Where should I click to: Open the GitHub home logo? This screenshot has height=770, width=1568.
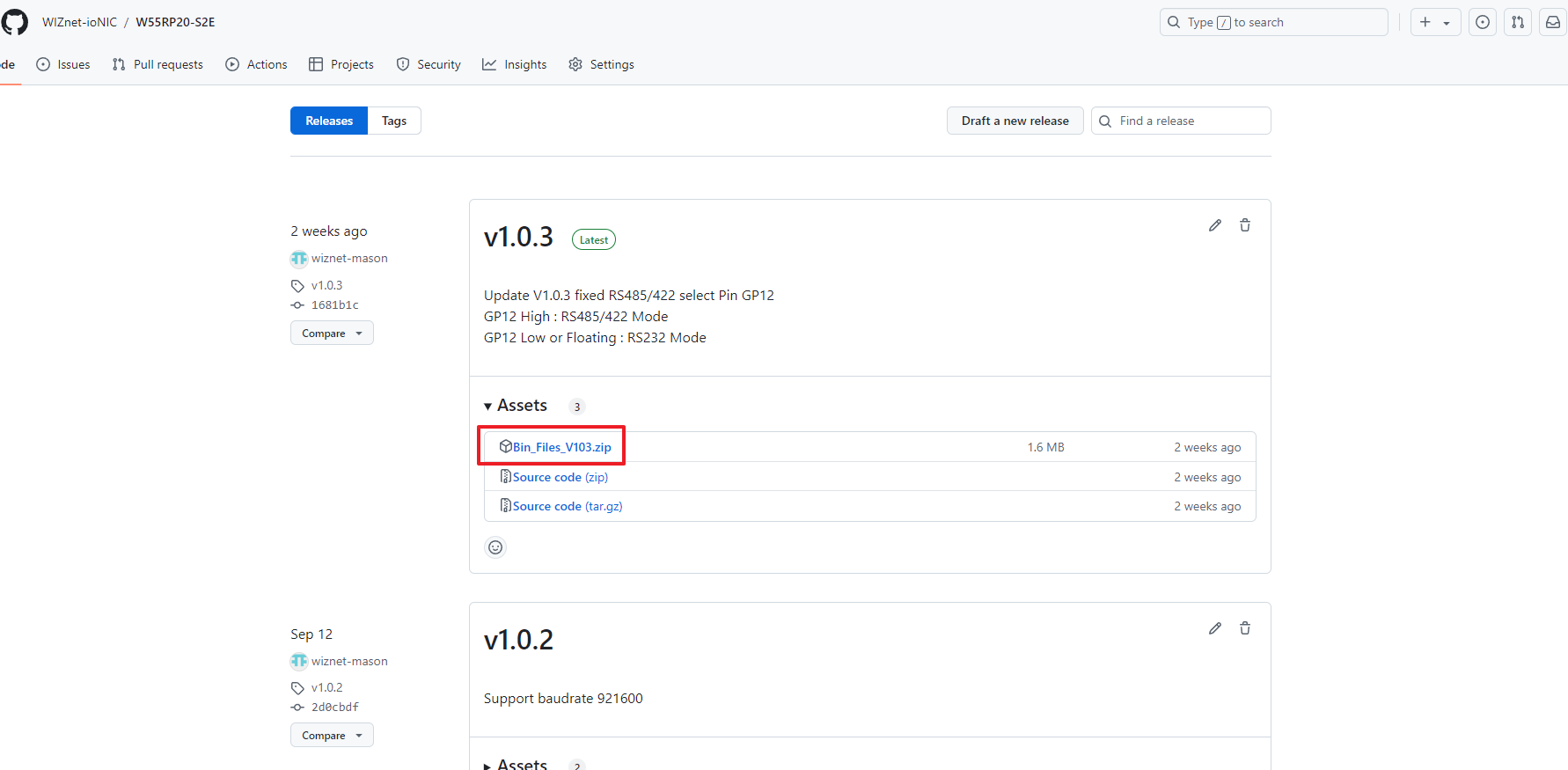coord(14,22)
